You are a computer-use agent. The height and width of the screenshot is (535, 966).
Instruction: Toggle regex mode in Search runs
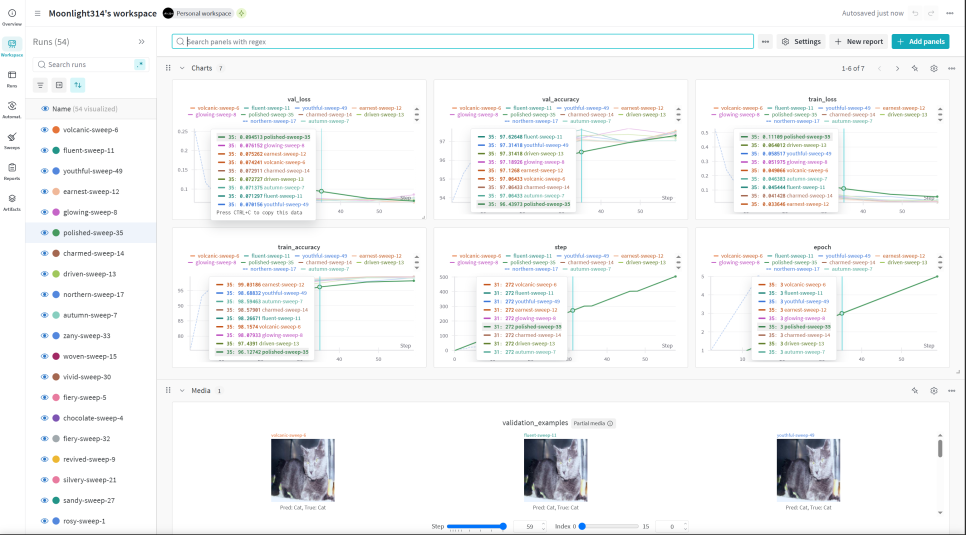140,64
